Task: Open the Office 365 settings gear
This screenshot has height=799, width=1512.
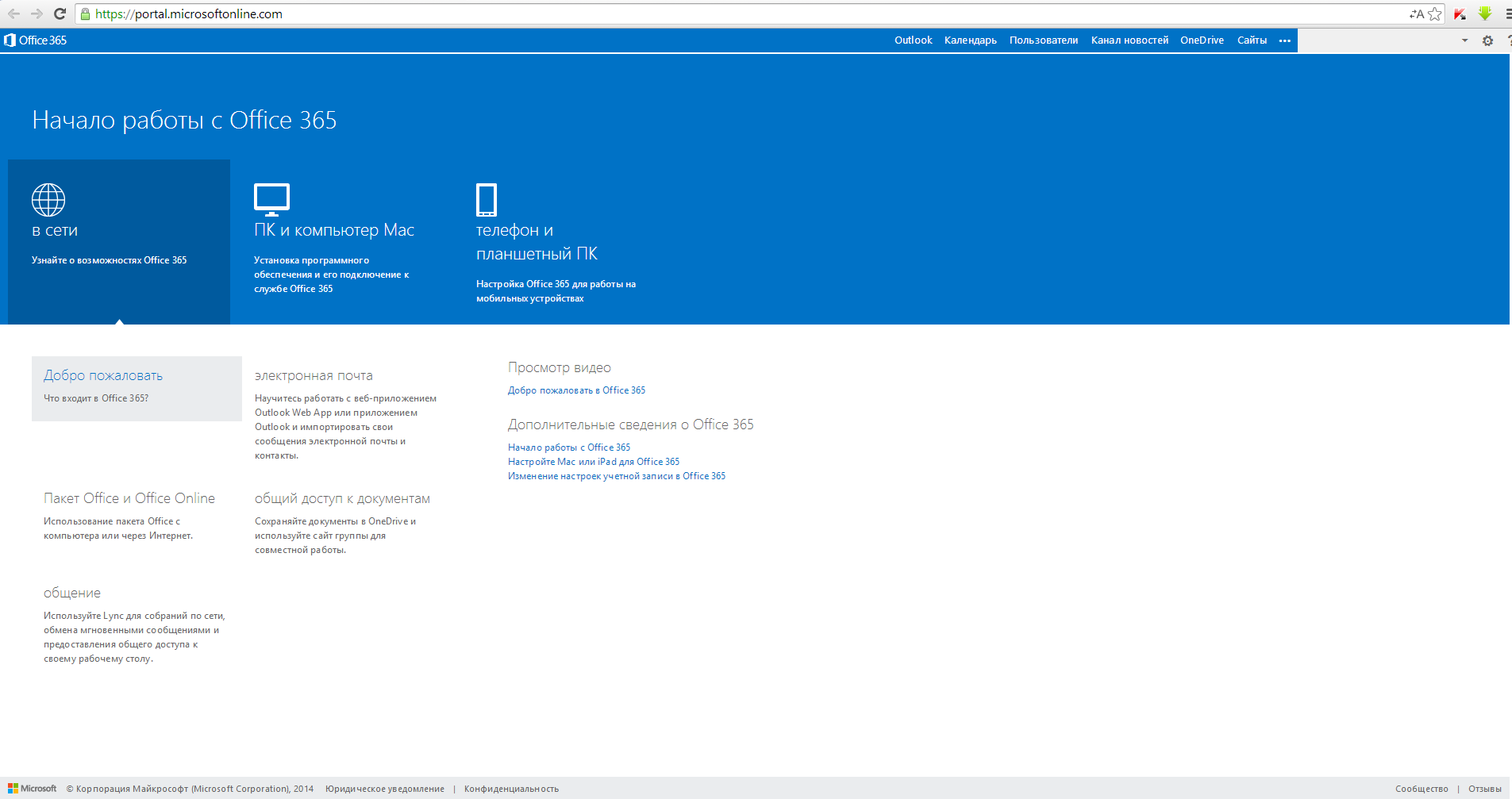Action: [1487, 40]
